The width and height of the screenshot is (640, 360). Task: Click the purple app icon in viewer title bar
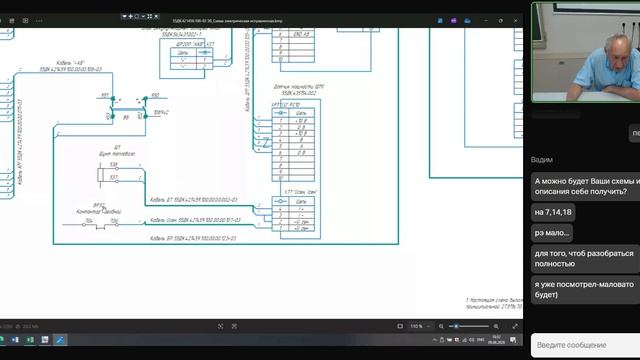453,20
